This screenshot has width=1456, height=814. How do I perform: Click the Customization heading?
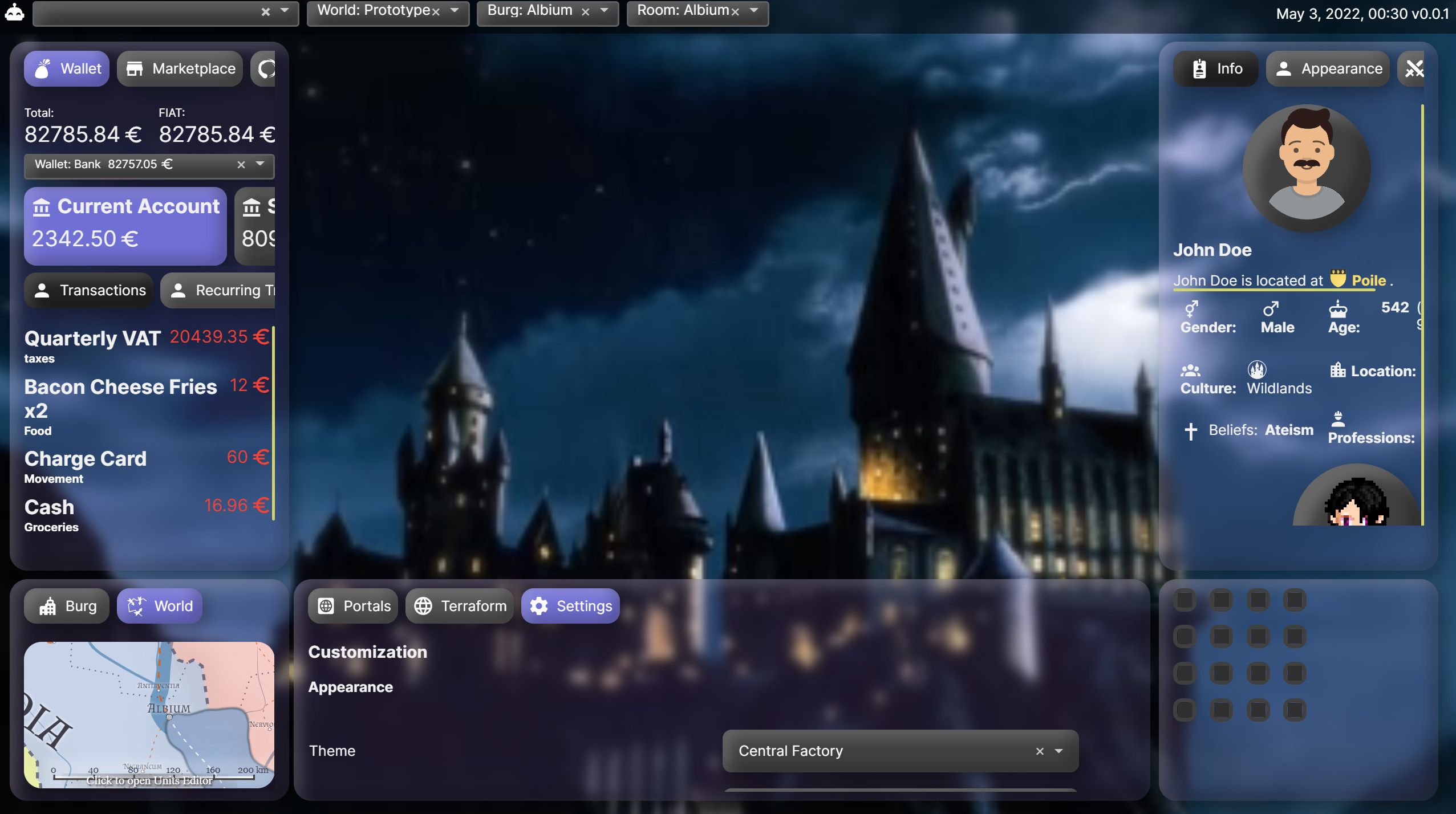tap(368, 652)
